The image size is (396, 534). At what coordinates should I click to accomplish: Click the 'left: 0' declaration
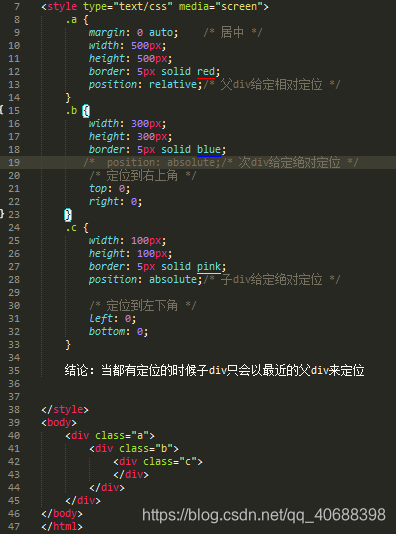click(x=112, y=319)
